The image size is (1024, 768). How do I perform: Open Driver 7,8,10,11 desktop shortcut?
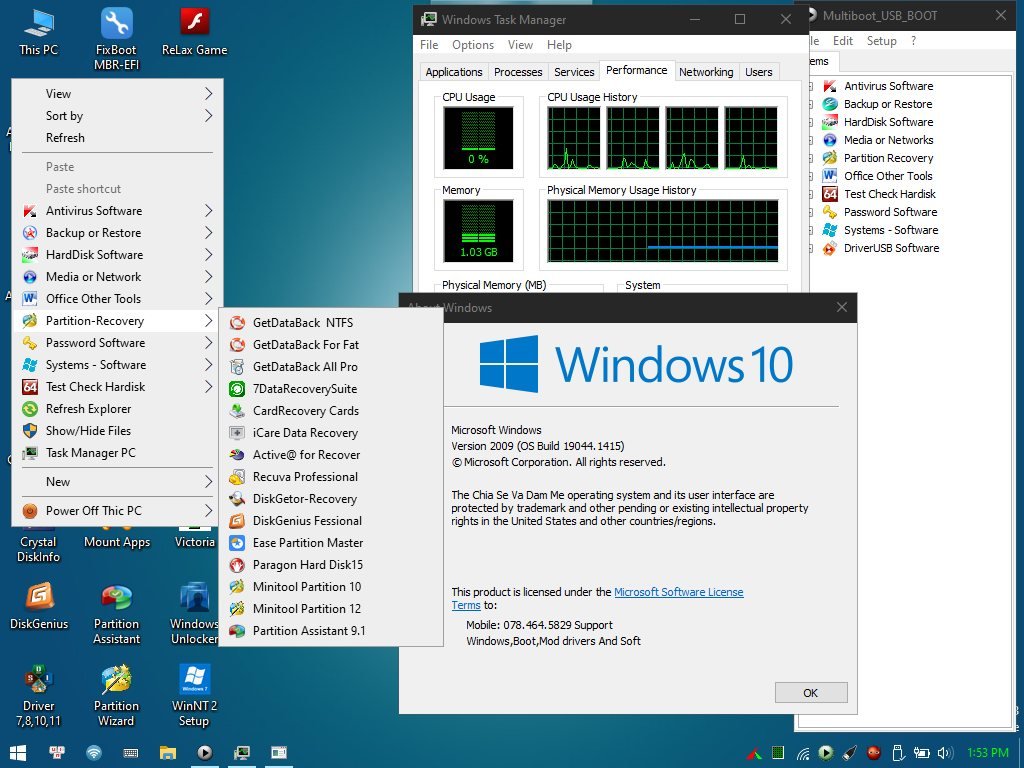[x=39, y=696]
